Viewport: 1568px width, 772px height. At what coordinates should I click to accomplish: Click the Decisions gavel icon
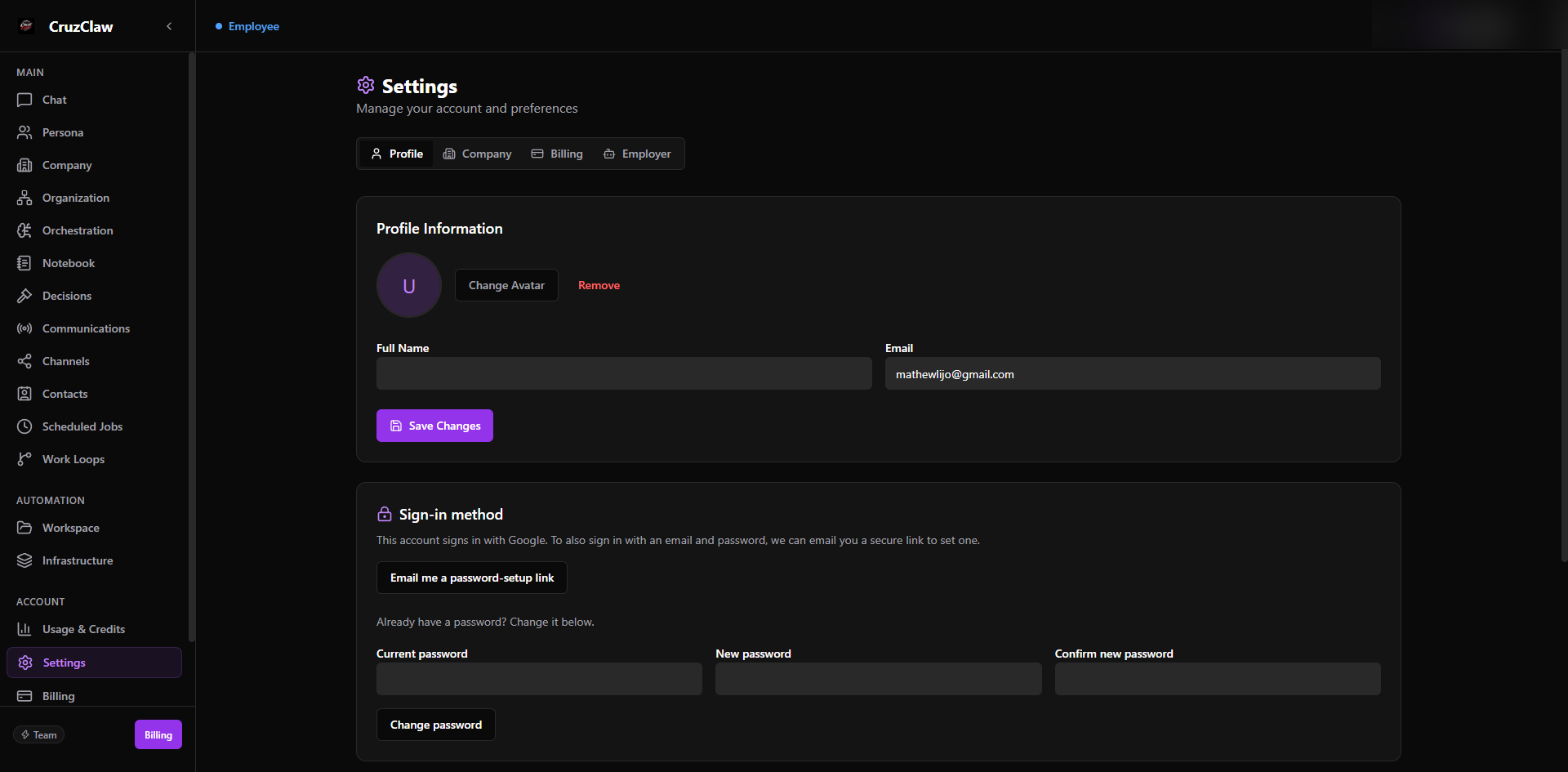[24, 296]
